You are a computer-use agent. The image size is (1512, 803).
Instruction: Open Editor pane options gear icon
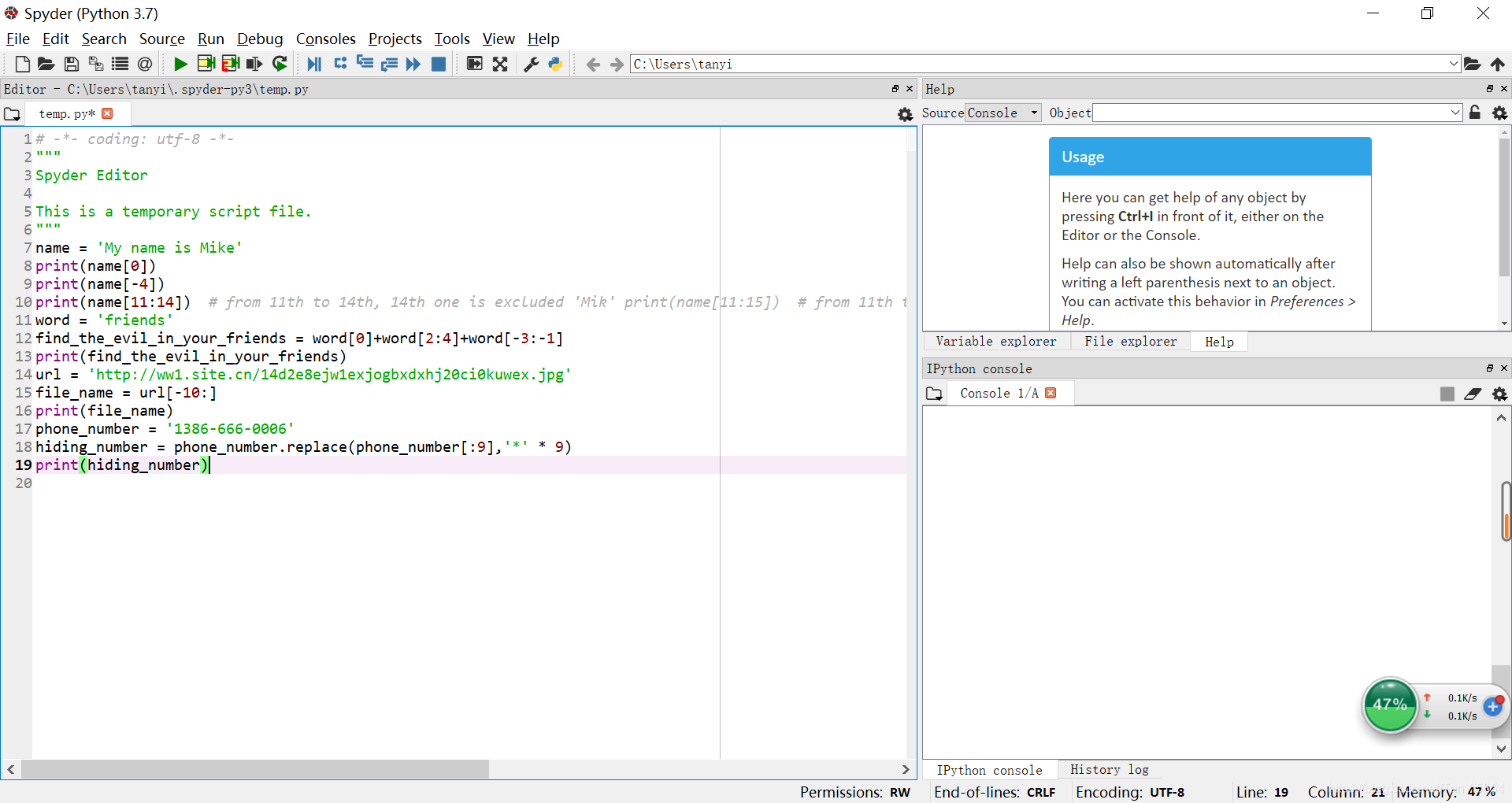pos(905,114)
